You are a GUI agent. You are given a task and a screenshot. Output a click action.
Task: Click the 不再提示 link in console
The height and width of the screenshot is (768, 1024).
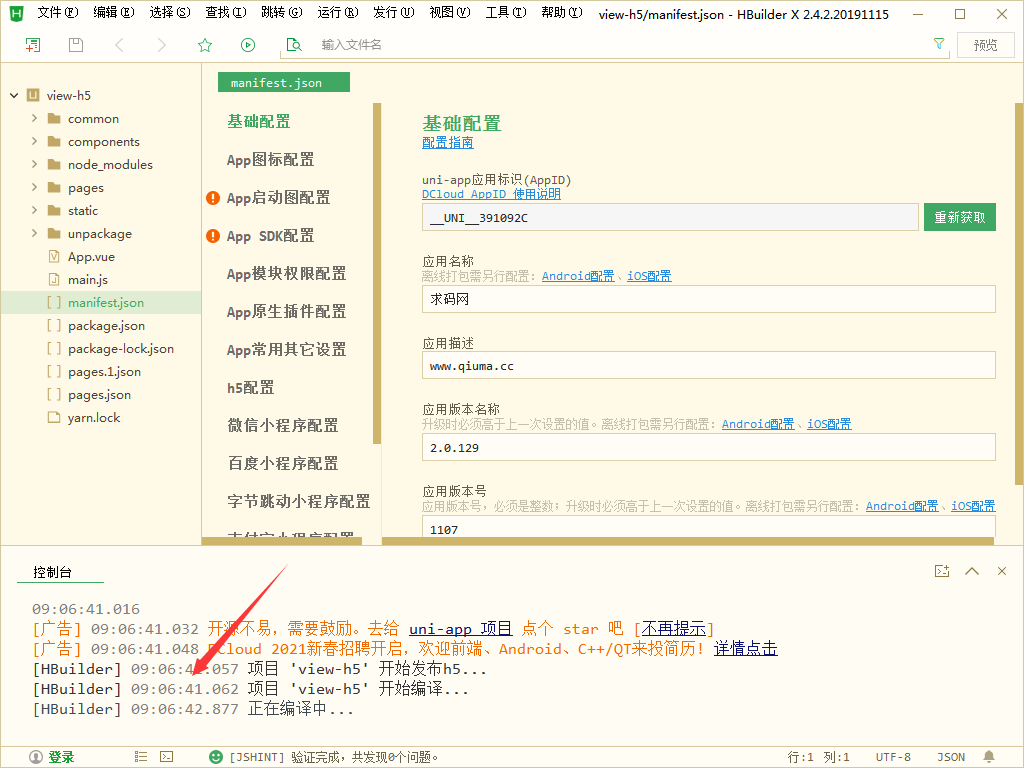[674, 629]
